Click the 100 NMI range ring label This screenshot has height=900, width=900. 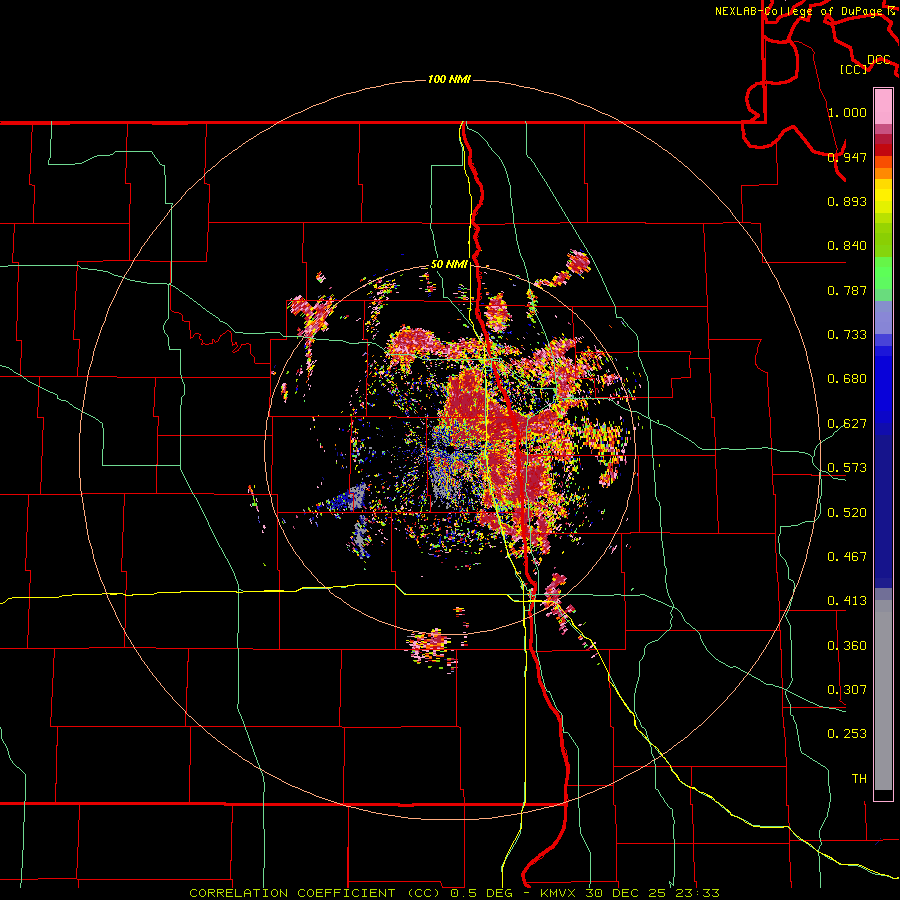tap(449, 79)
